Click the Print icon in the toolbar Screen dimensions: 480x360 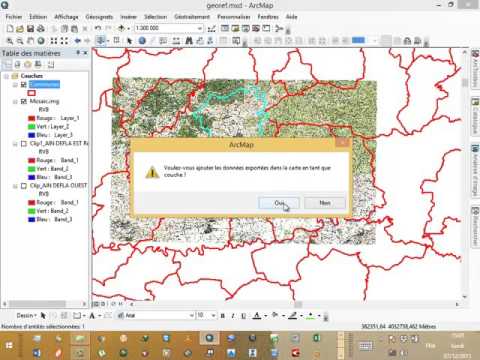[41, 29]
